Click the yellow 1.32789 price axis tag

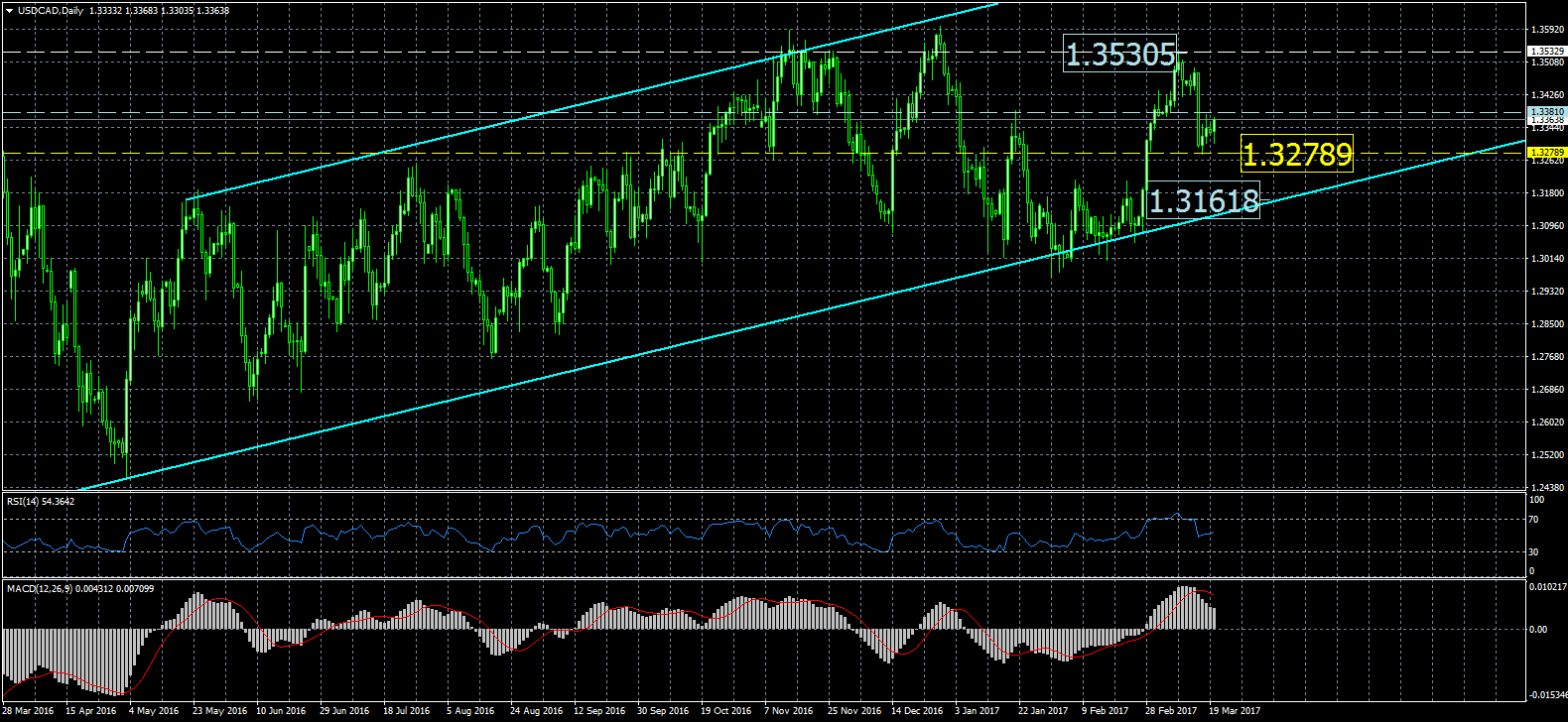point(1546,153)
